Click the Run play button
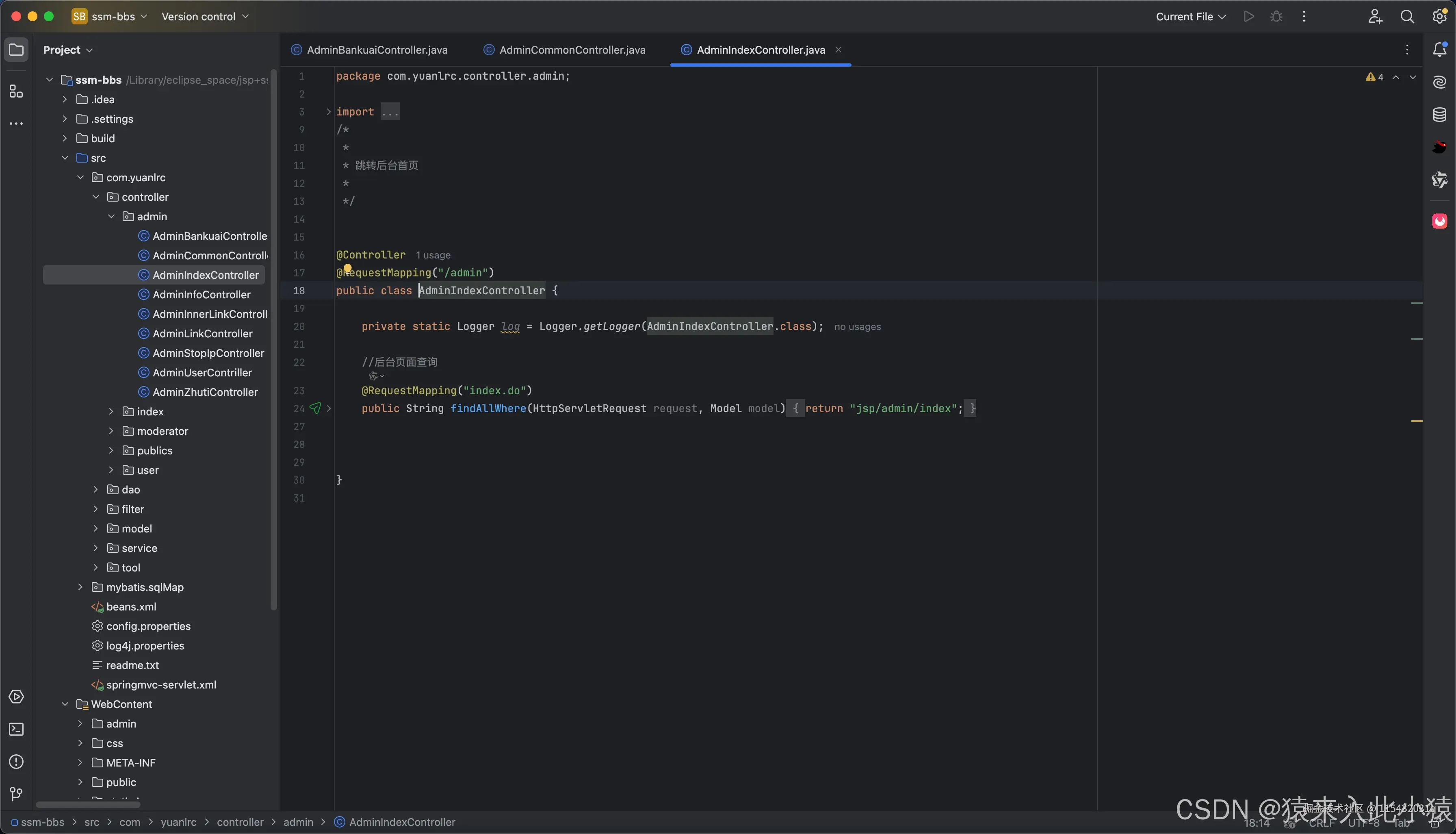Screen dimensions: 1456x834 pyautogui.click(x=1249, y=17)
